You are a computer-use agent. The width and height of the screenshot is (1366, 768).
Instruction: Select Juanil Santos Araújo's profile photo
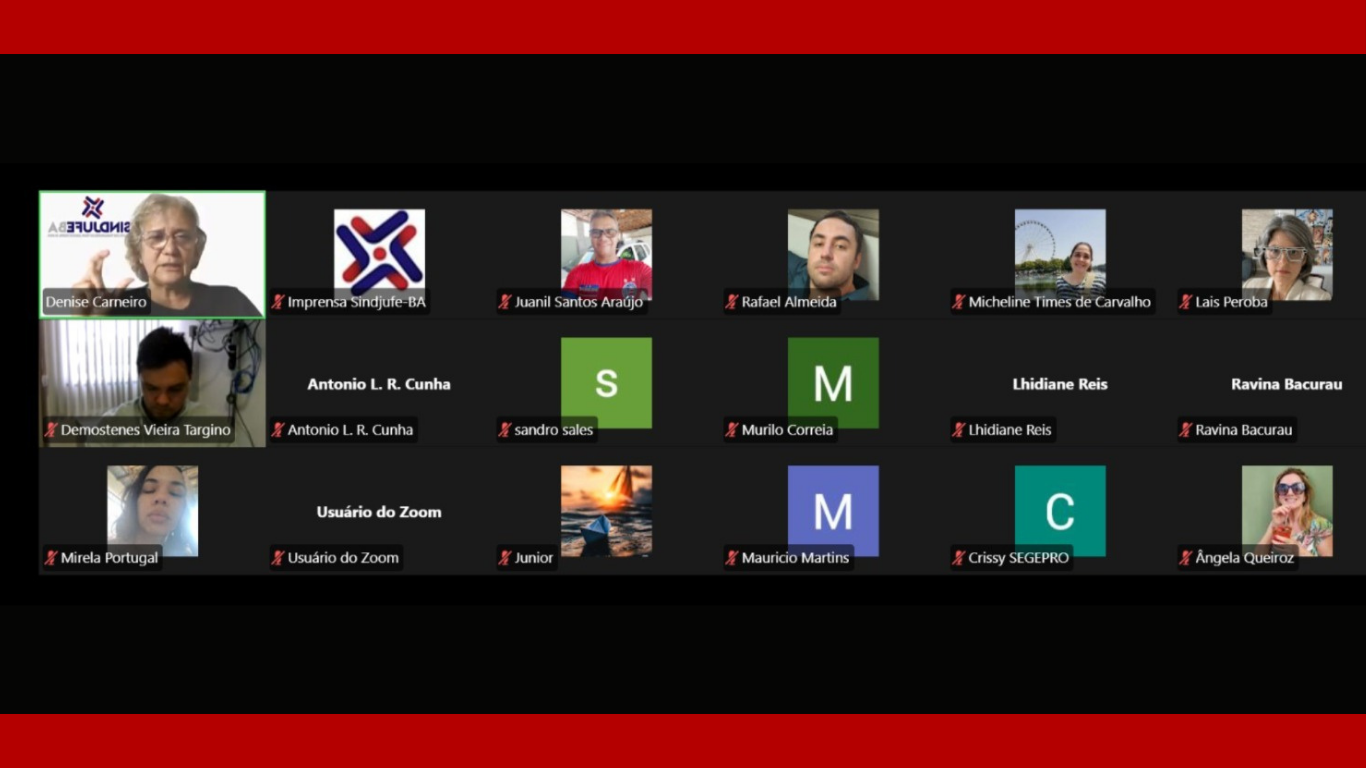pyautogui.click(x=606, y=252)
